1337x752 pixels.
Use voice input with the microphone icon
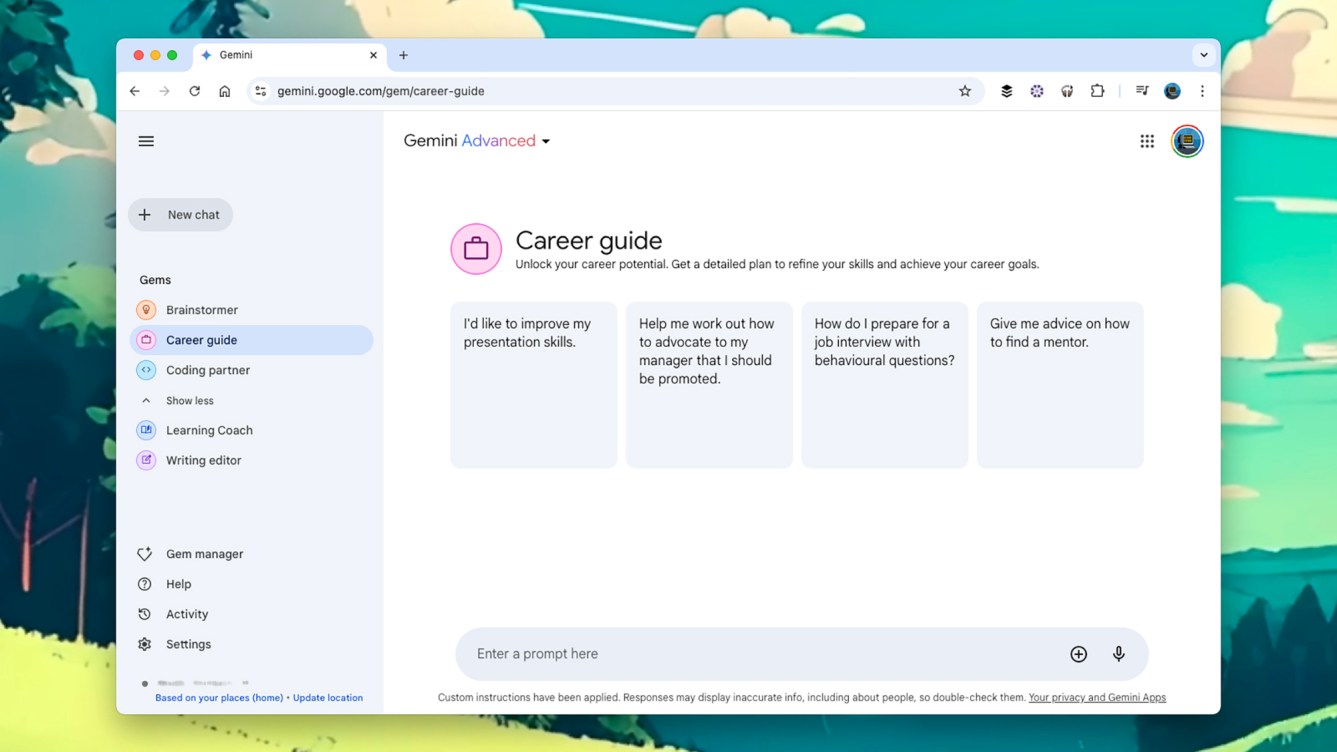click(1119, 653)
